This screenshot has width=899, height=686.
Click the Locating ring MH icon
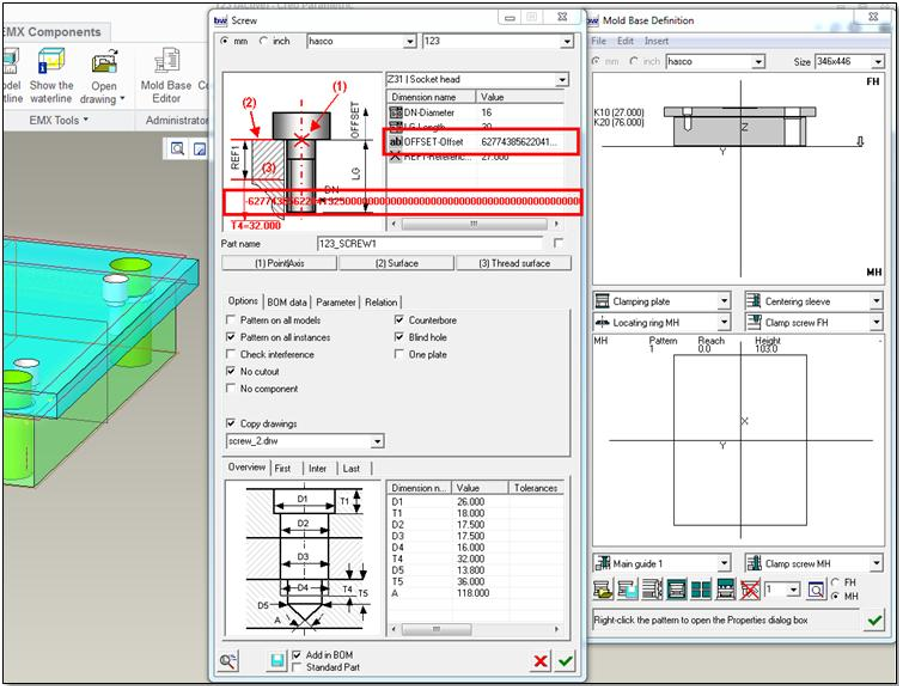click(x=602, y=322)
